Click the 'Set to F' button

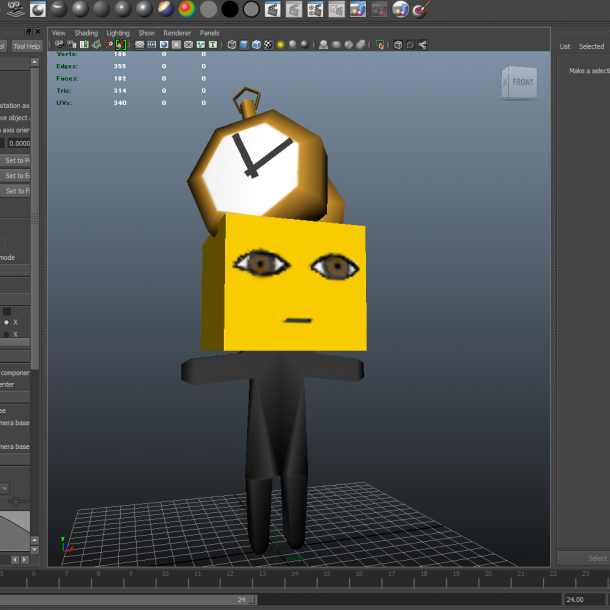(x=15, y=191)
